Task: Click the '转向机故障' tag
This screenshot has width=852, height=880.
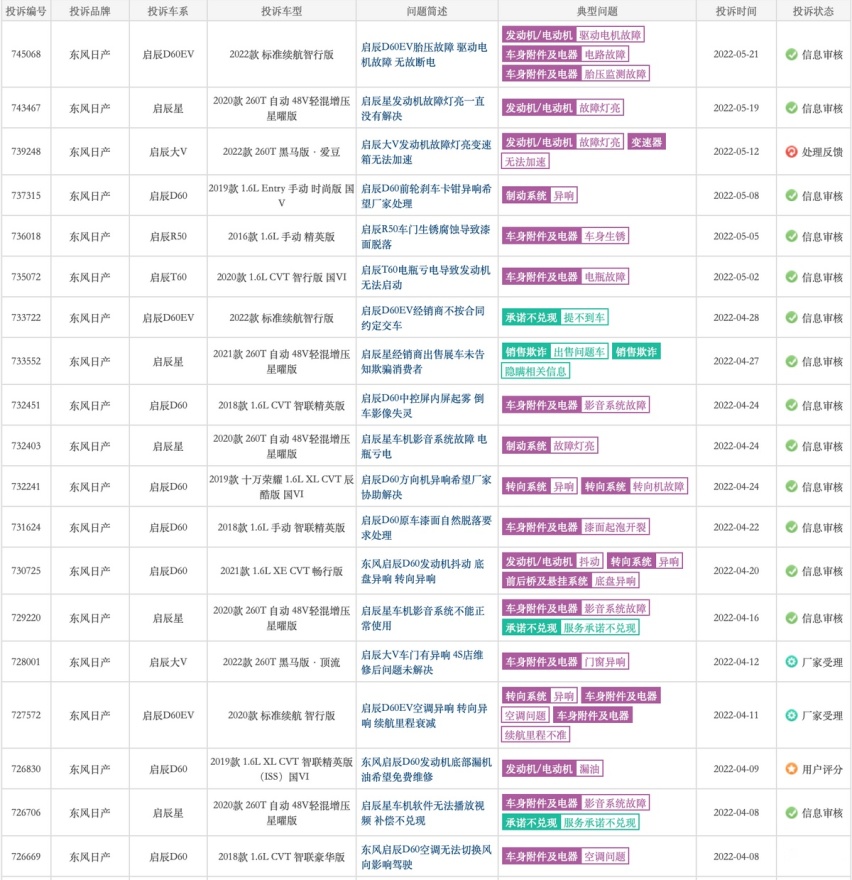Action: click(x=658, y=487)
